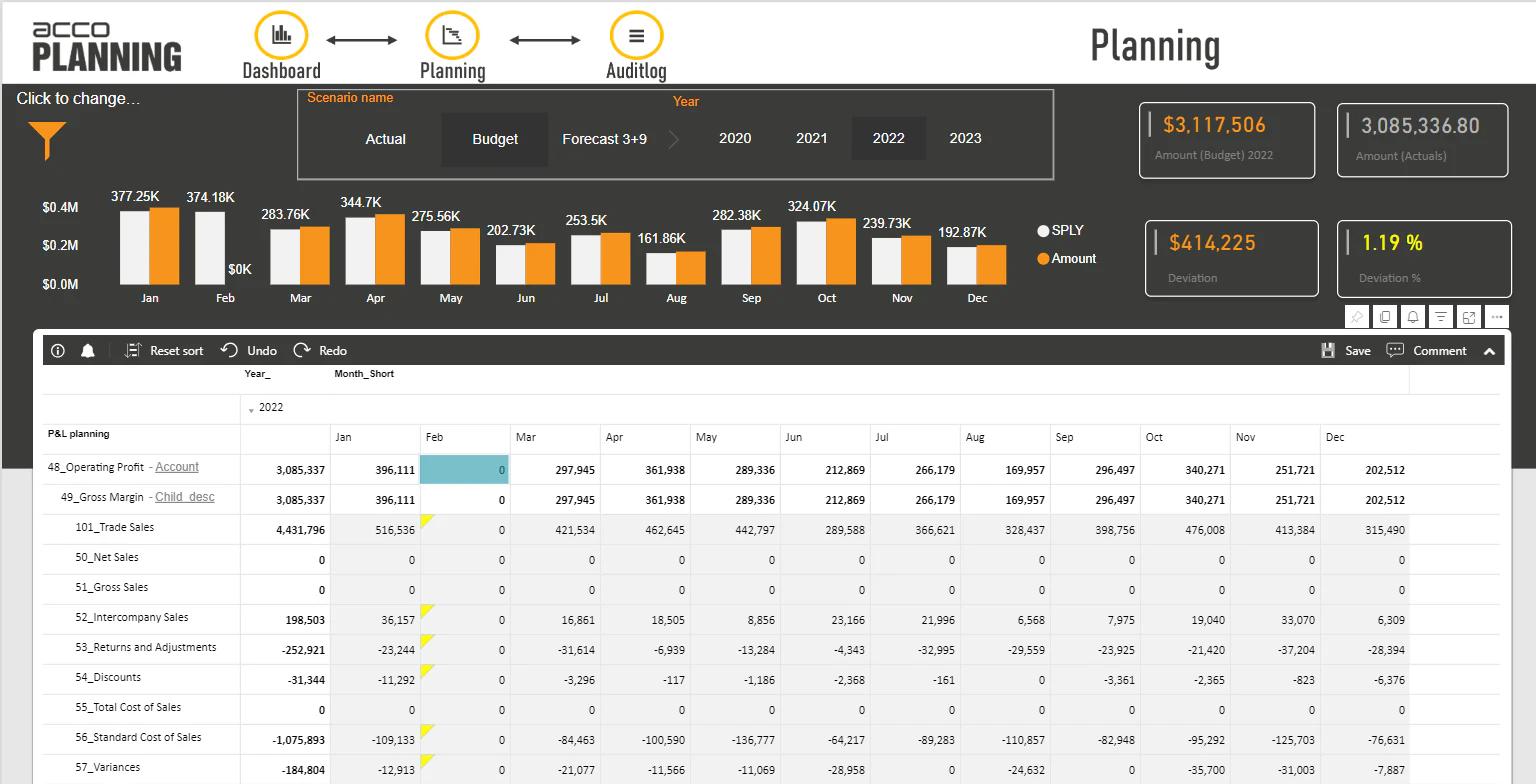Collapse the Comment panel chevron
The height and width of the screenshot is (784, 1536).
coord(1489,350)
